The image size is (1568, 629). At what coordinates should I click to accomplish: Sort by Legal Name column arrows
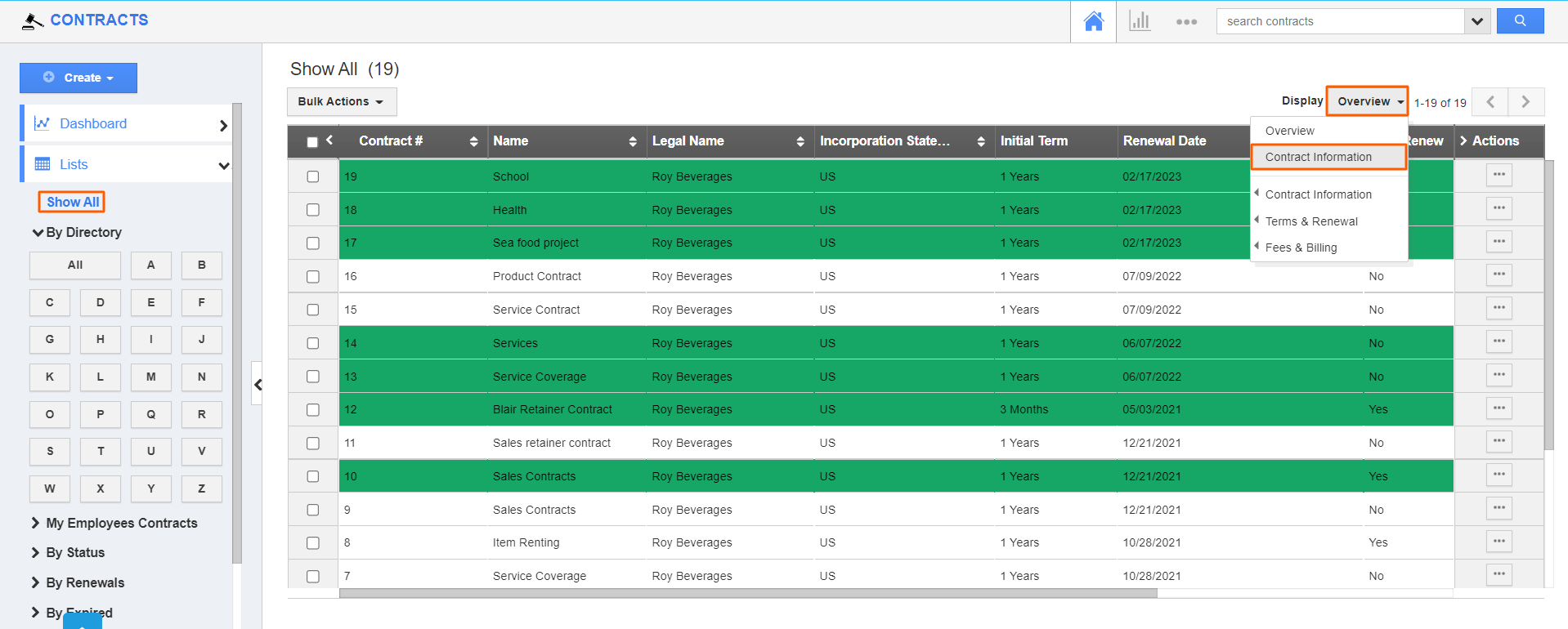pyautogui.click(x=800, y=141)
